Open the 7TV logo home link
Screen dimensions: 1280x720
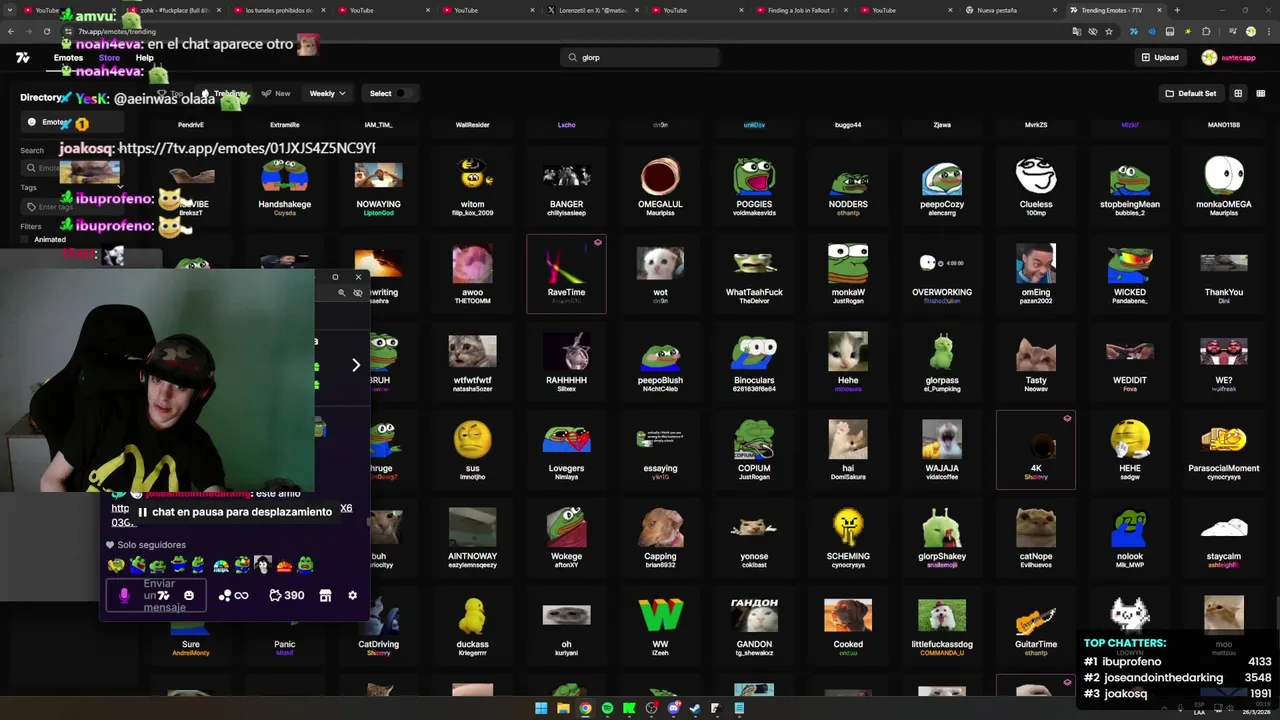point(23,58)
